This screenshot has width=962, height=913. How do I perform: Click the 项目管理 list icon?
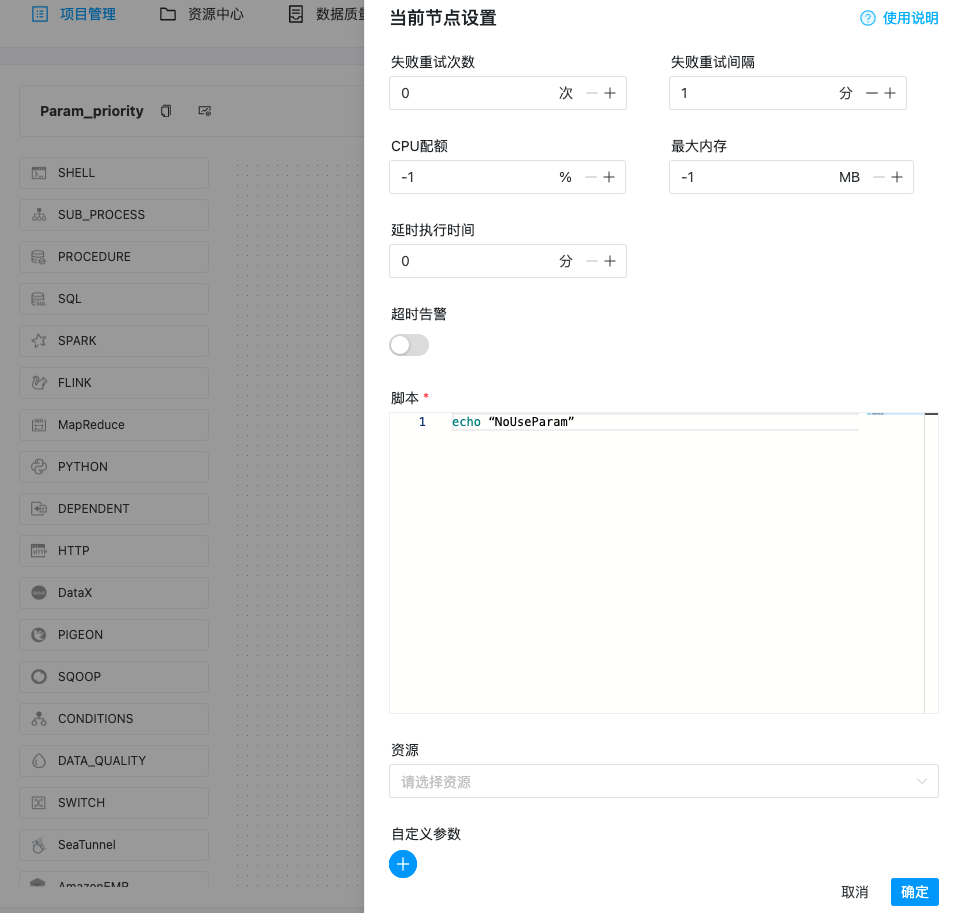[x=40, y=14]
